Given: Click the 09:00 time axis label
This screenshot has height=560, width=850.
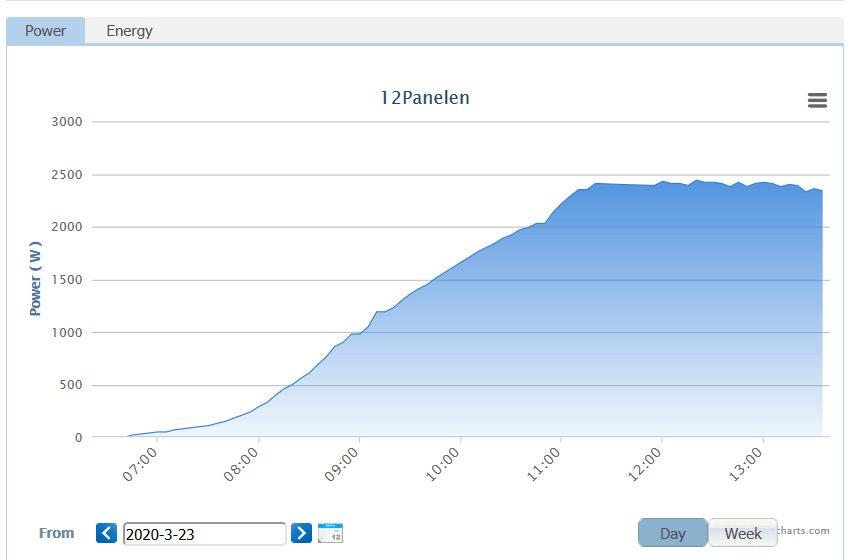Looking at the screenshot, I should [342, 465].
